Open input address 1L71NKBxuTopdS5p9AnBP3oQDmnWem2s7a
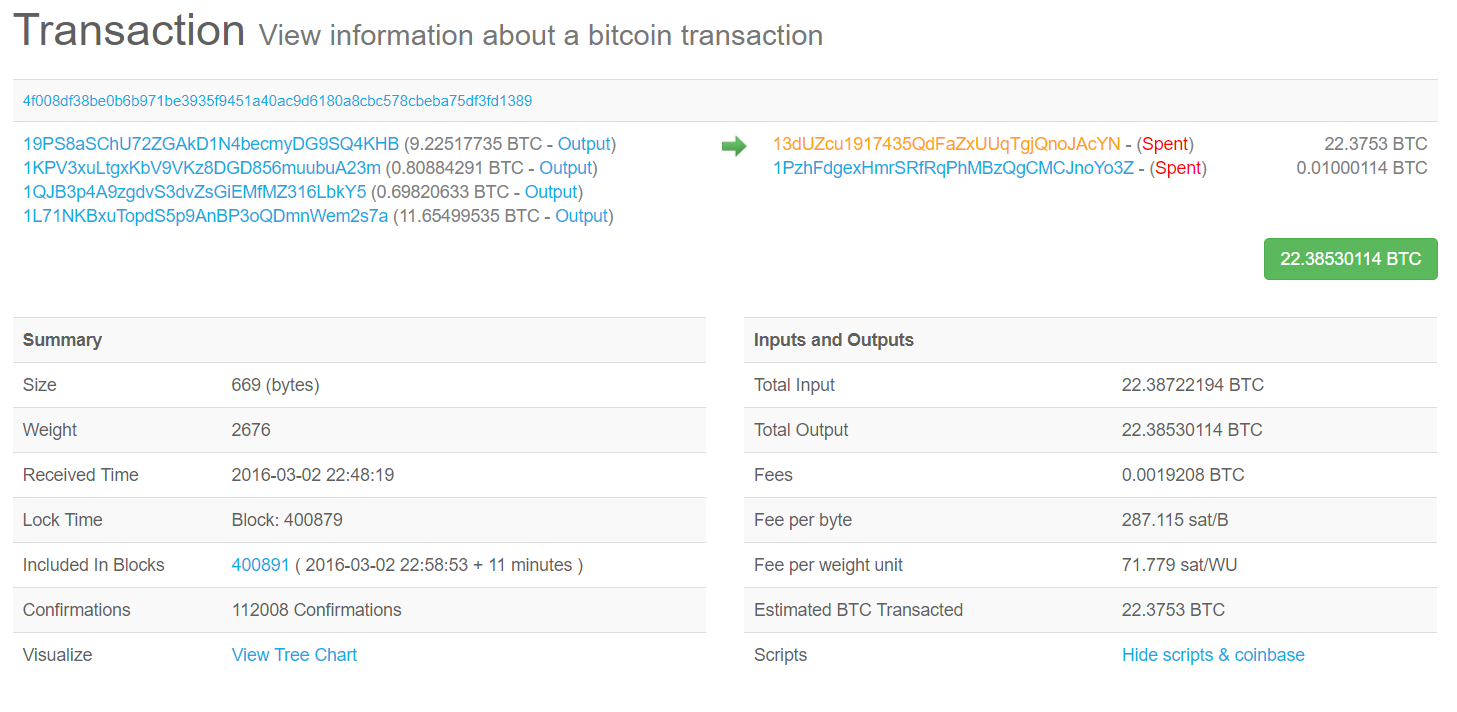Image resolution: width=1457 pixels, height=712 pixels. [x=205, y=216]
